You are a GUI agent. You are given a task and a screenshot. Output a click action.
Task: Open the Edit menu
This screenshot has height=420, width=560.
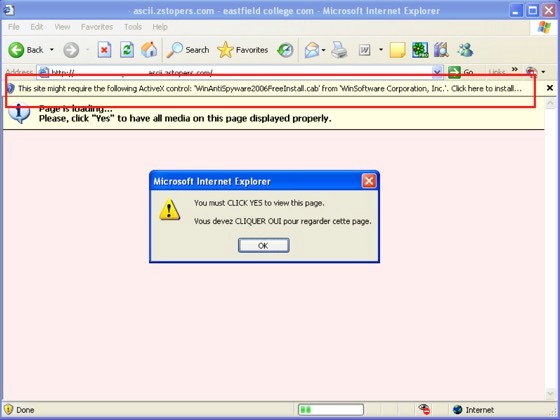tap(36, 27)
